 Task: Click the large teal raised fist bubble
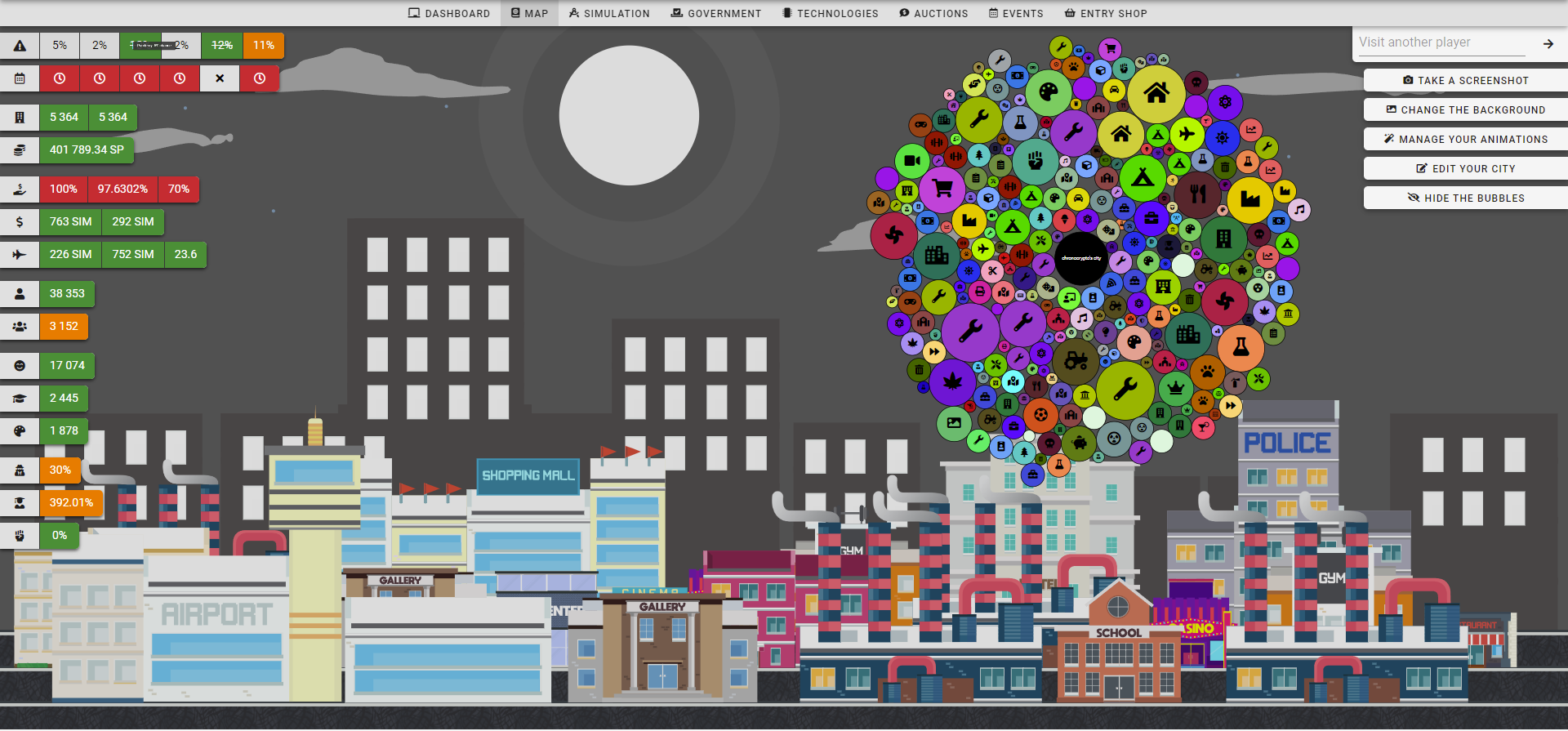(1036, 160)
